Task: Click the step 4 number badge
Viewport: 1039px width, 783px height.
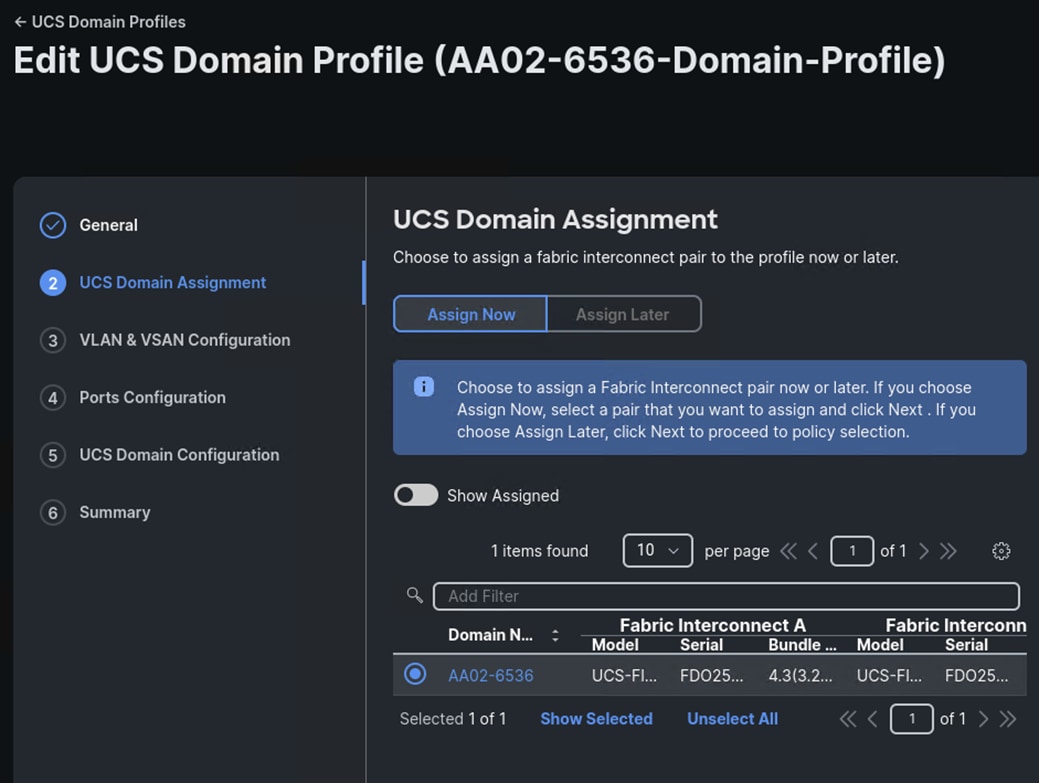Action: pos(53,398)
